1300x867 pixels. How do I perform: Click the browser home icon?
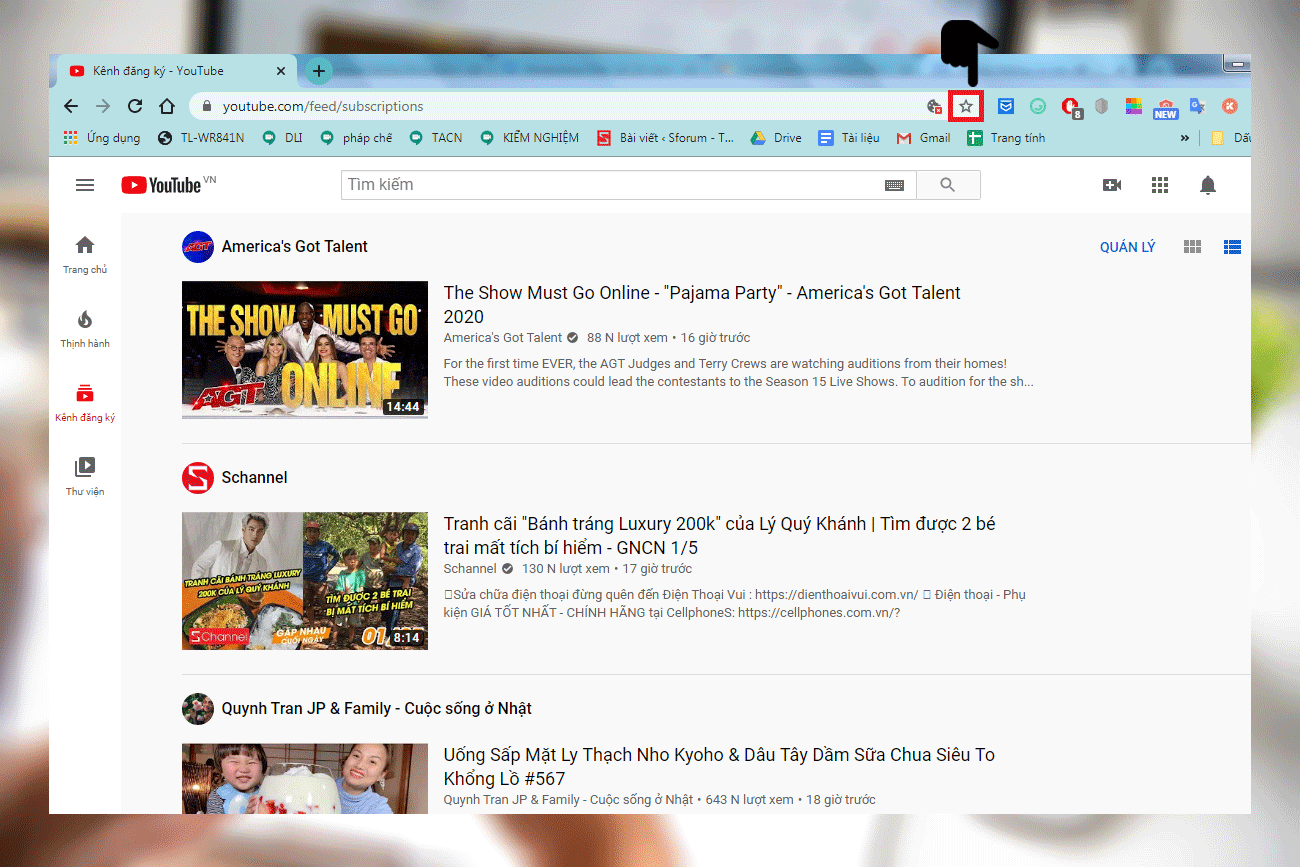tap(168, 106)
